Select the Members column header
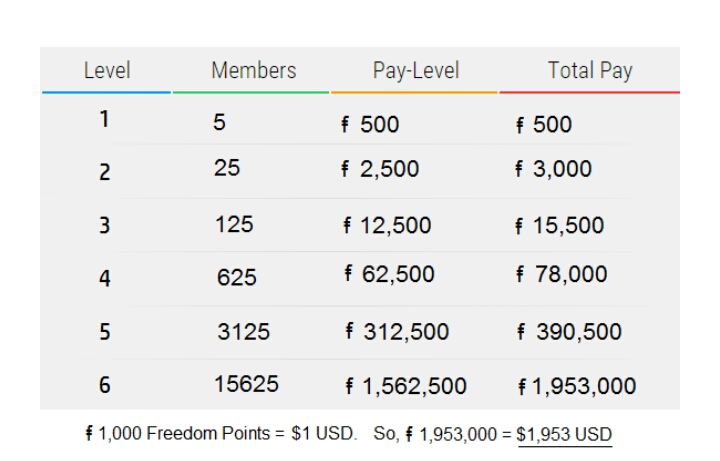 (x=253, y=71)
